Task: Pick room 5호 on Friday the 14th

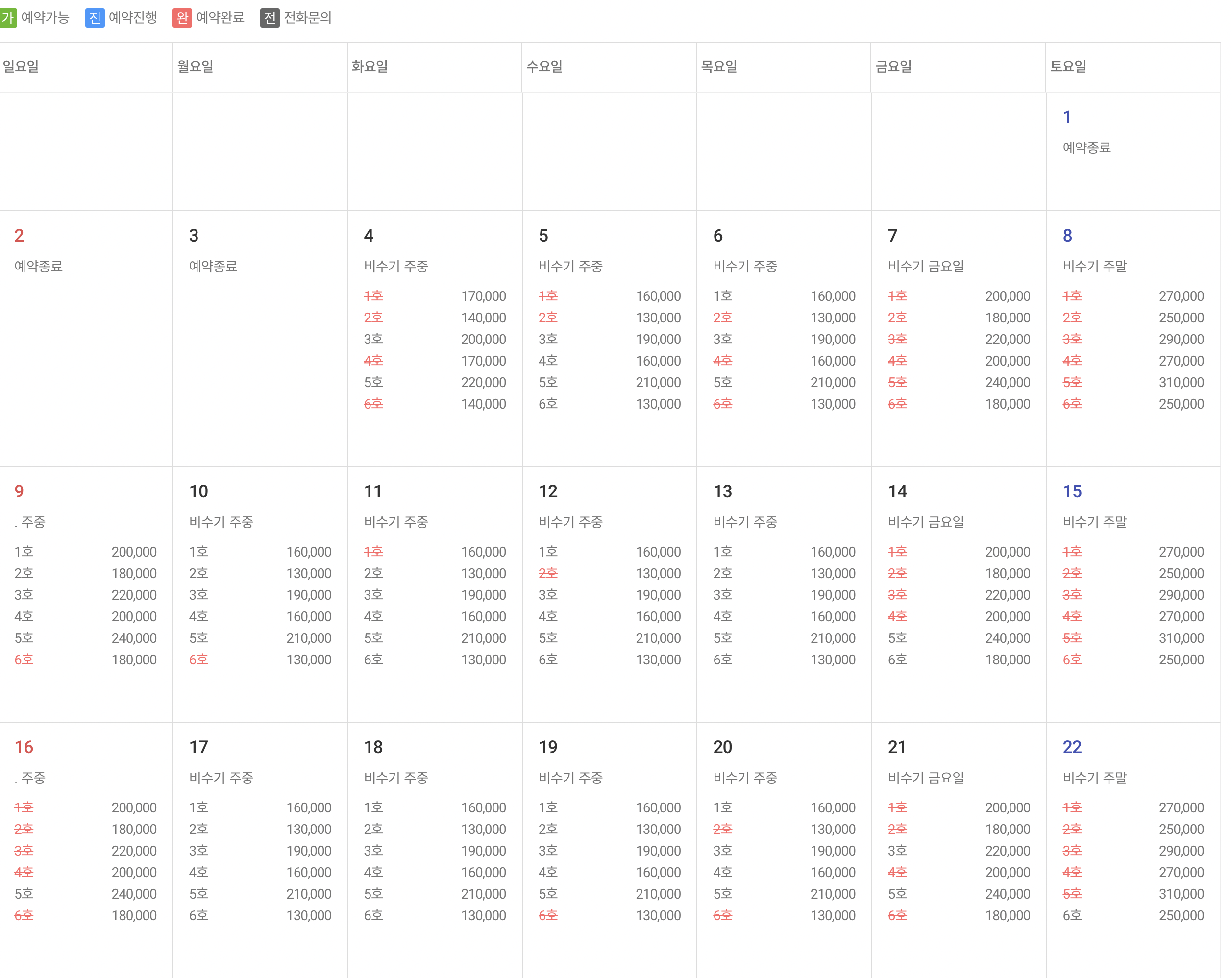Action: (x=898, y=638)
